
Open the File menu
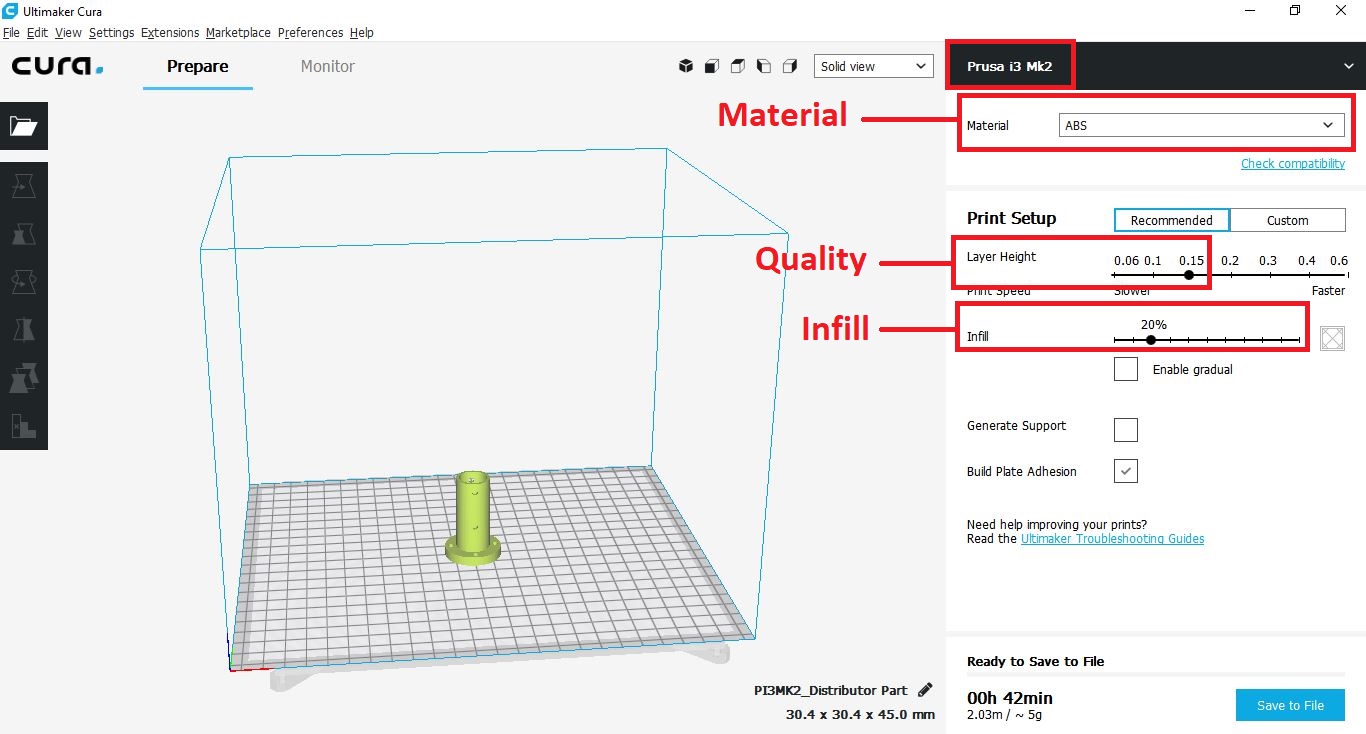[x=11, y=32]
